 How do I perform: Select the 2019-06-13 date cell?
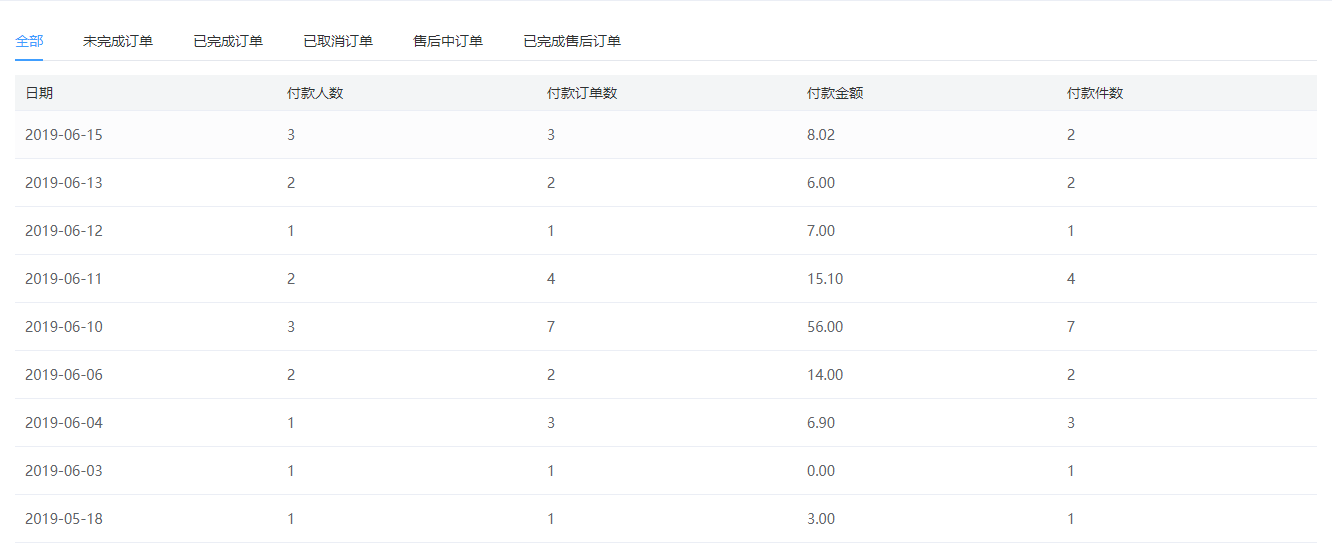64,183
